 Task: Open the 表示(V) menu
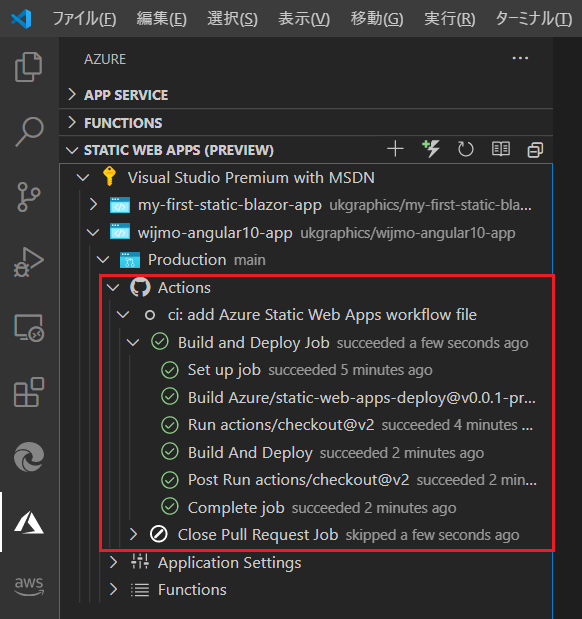(x=304, y=19)
